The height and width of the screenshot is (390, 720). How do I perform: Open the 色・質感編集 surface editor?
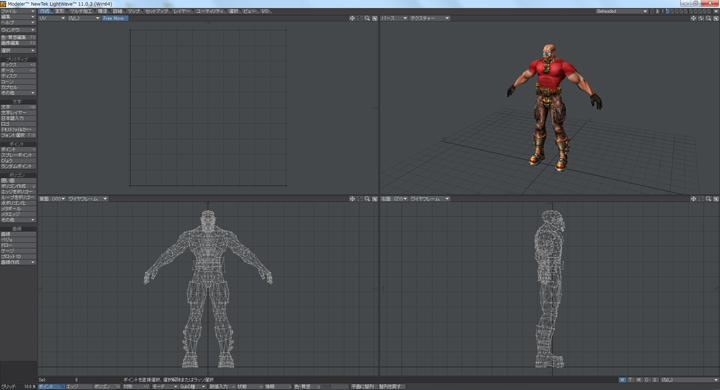click(x=18, y=37)
